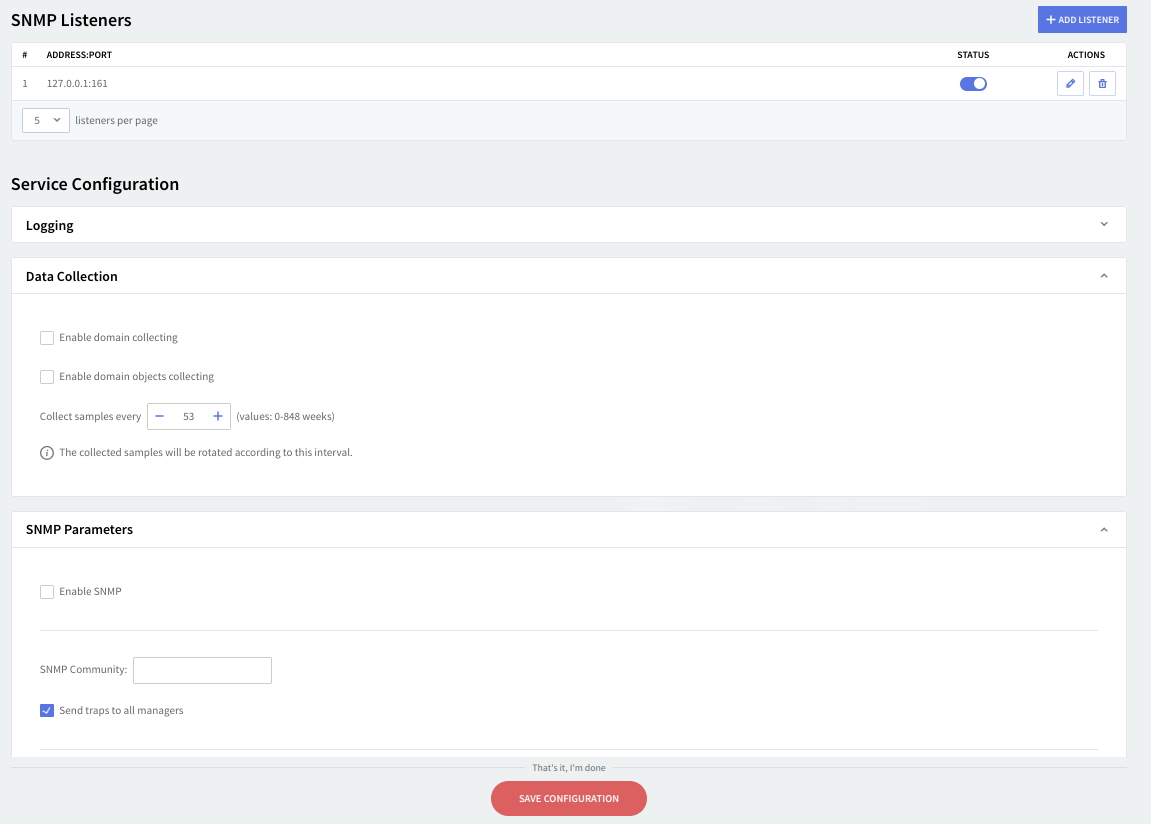Expand the Logging section chevron
Image resolution: width=1151 pixels, height=824 pixels.
(1104, 225)
